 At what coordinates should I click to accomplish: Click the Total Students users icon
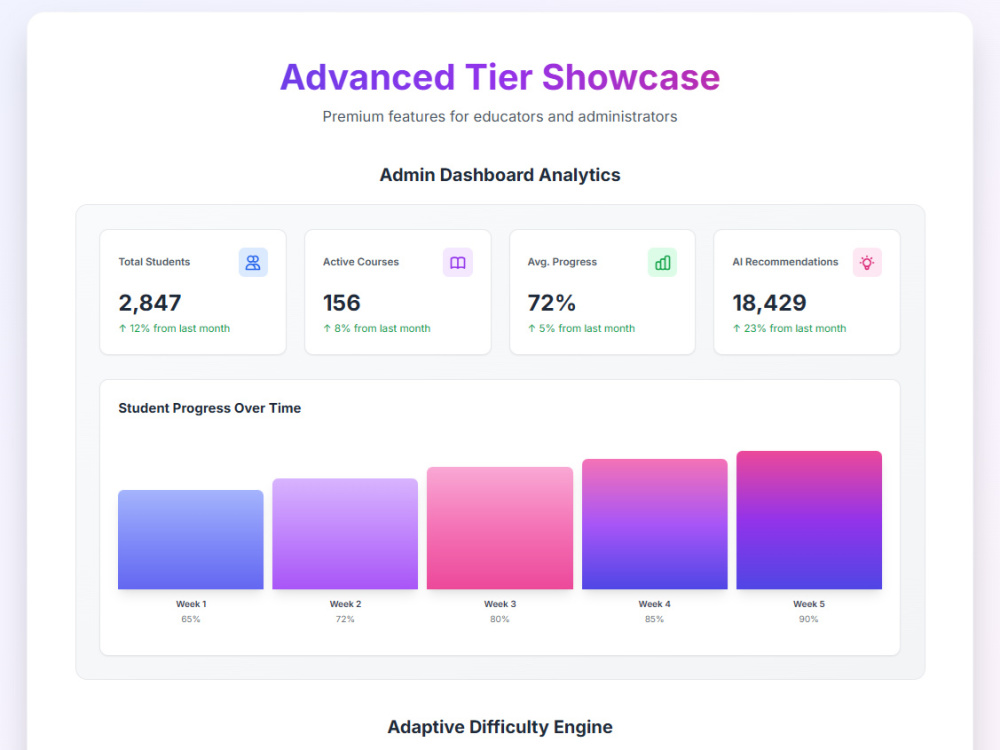click(253, 263)
